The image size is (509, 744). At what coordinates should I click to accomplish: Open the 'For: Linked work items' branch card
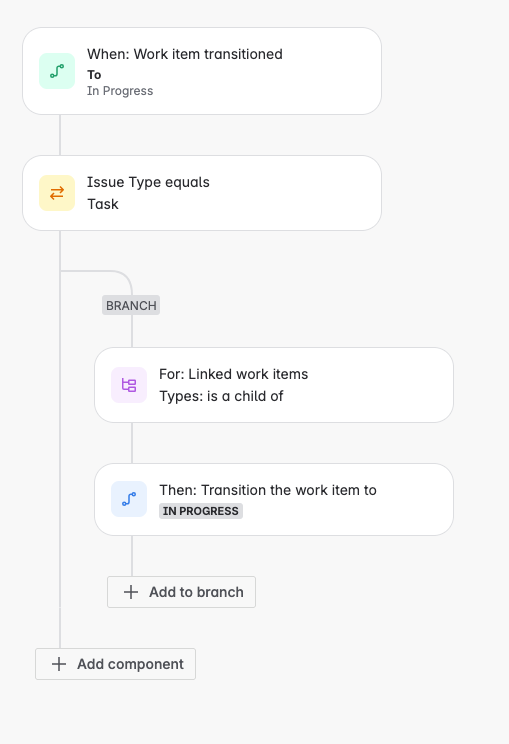click(x=274, y=385)
